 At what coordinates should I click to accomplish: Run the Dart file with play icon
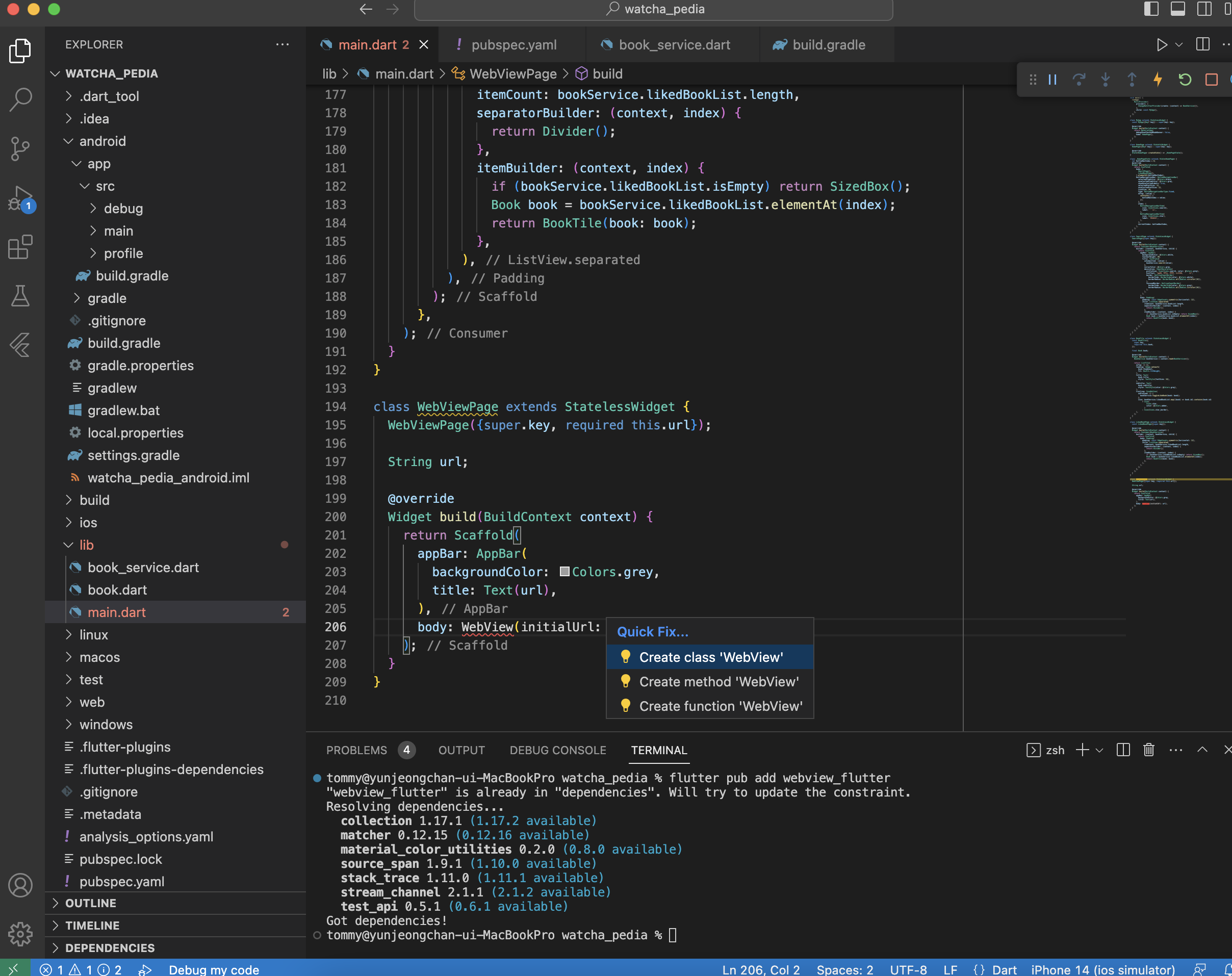point(1162,44)
